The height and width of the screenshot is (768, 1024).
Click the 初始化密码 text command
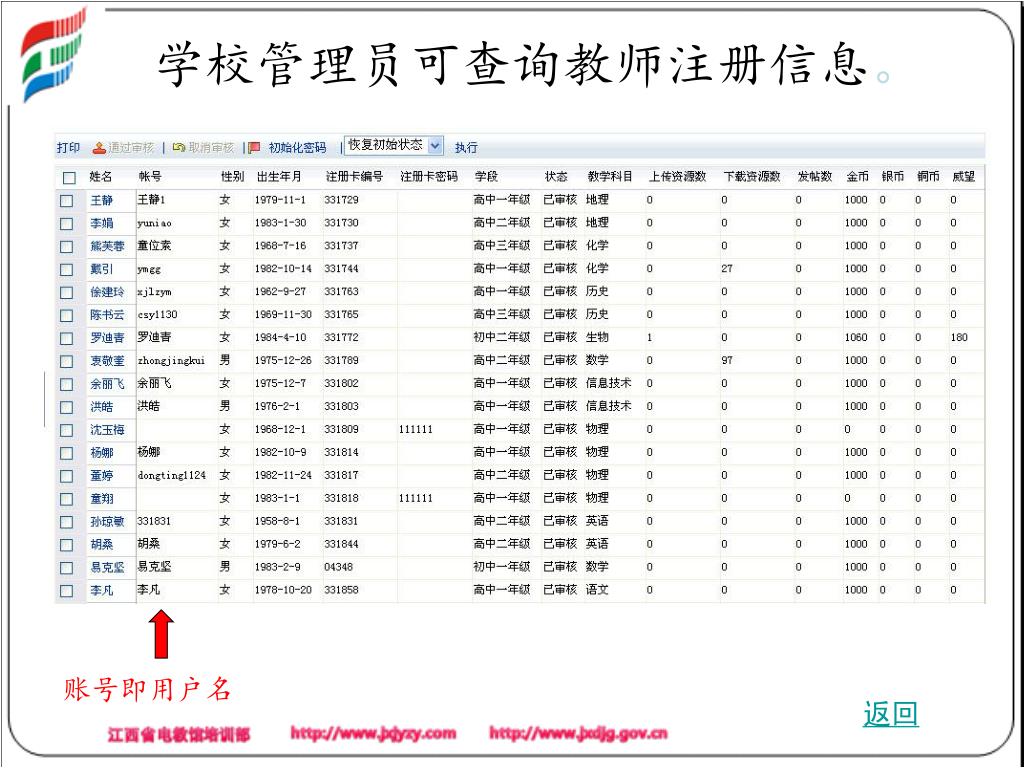coord(297,148)
